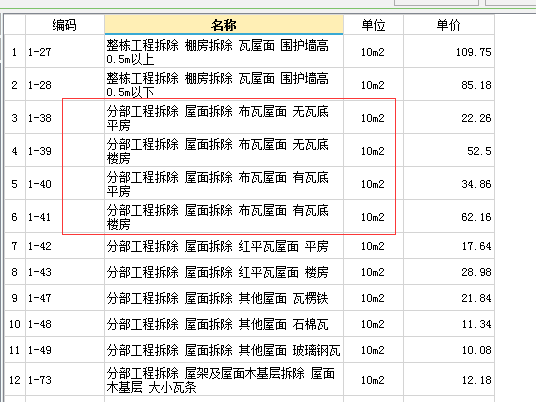Select code cell 1-73
Screen dimensions: 536x402
click(65, 380)
